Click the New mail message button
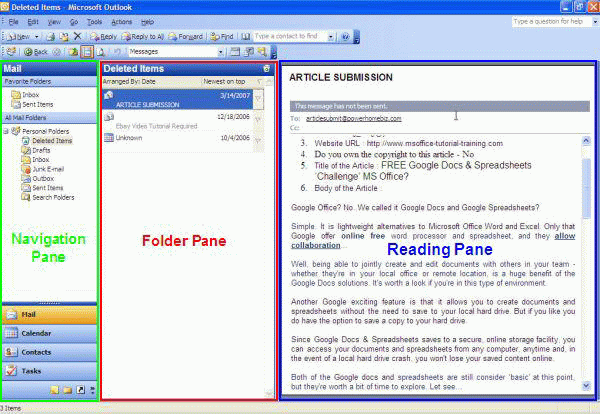This screenshot has width=600, height=414. 18,37
